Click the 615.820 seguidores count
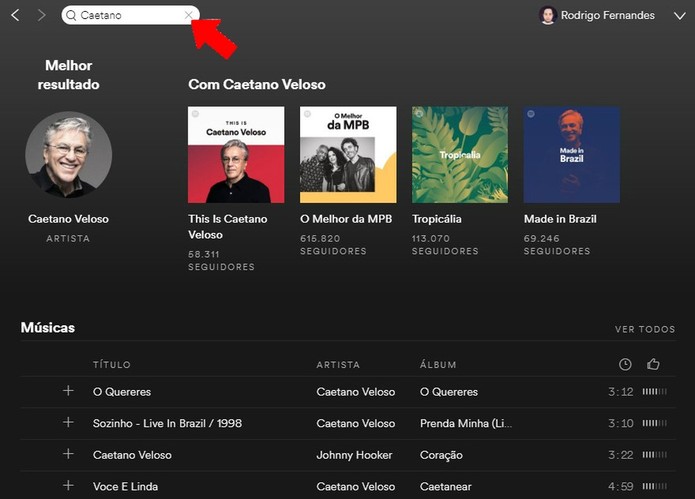Image resolution: width=695 pixels, height=499 pixels. click(x=333, y=245)
